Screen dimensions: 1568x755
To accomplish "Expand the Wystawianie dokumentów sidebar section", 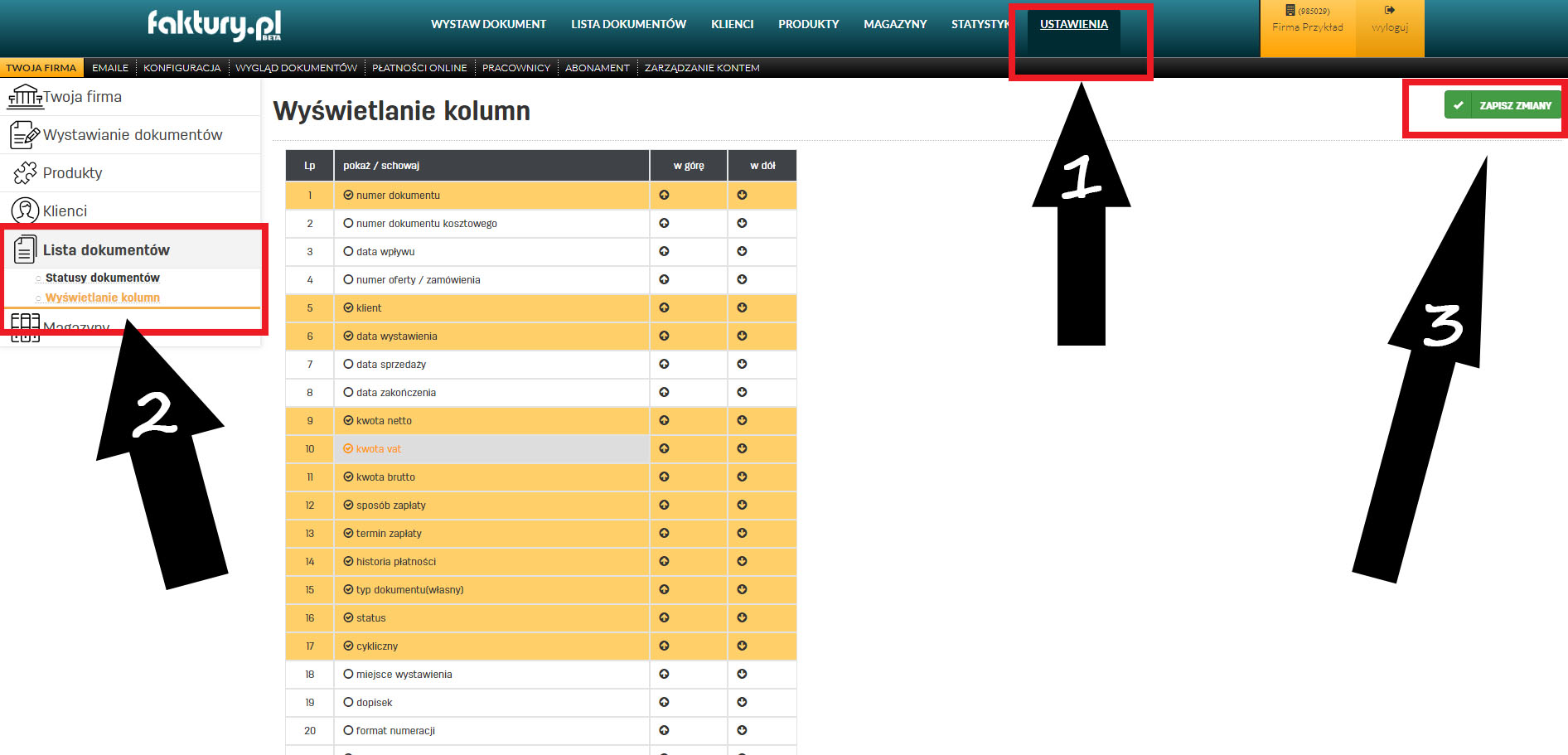I will 133,135.
